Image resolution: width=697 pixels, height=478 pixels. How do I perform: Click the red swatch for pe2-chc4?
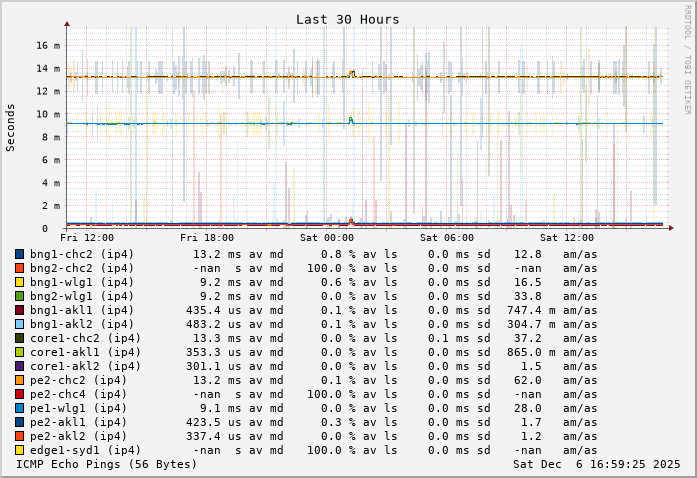click(19, 394)
